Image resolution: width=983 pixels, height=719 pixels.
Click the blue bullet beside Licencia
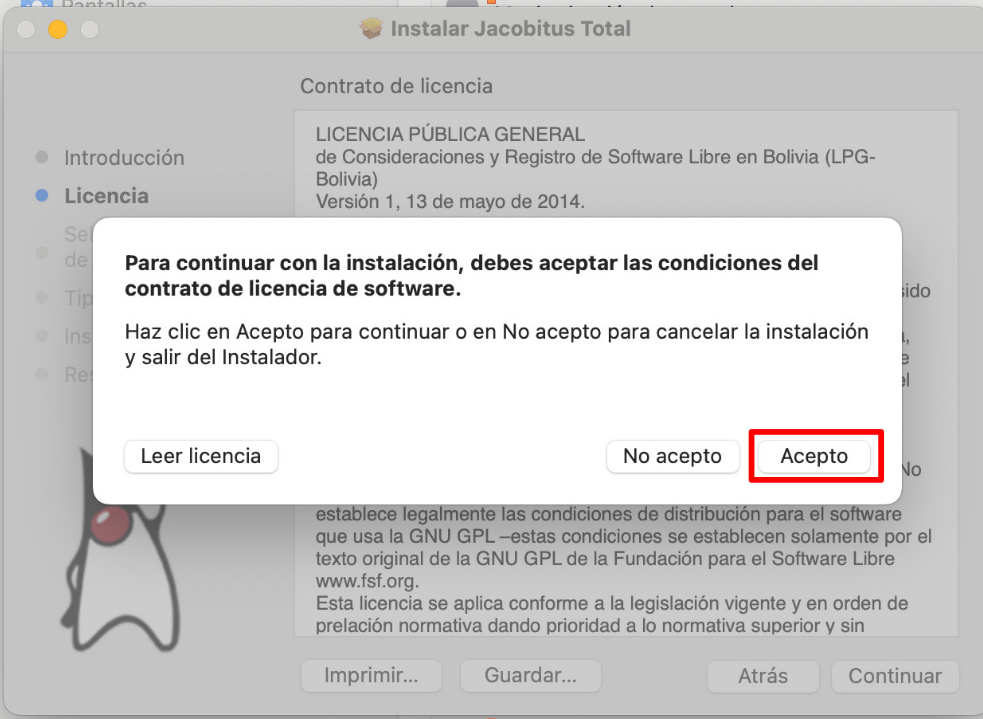(42, 196)
